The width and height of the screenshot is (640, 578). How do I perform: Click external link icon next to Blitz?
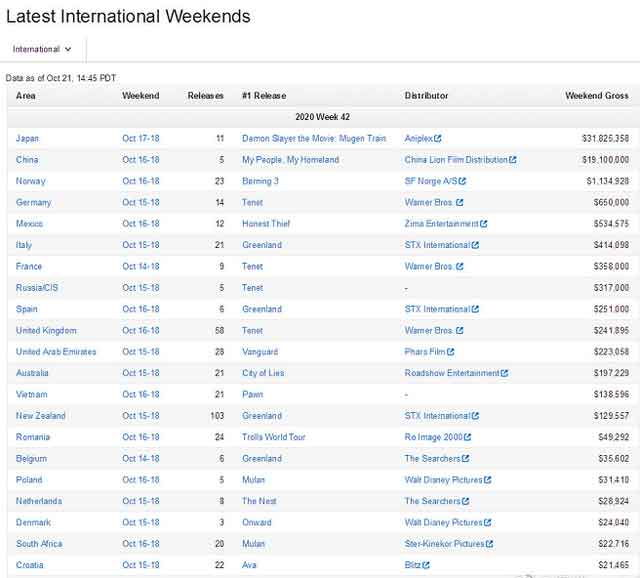pos(426,565)
